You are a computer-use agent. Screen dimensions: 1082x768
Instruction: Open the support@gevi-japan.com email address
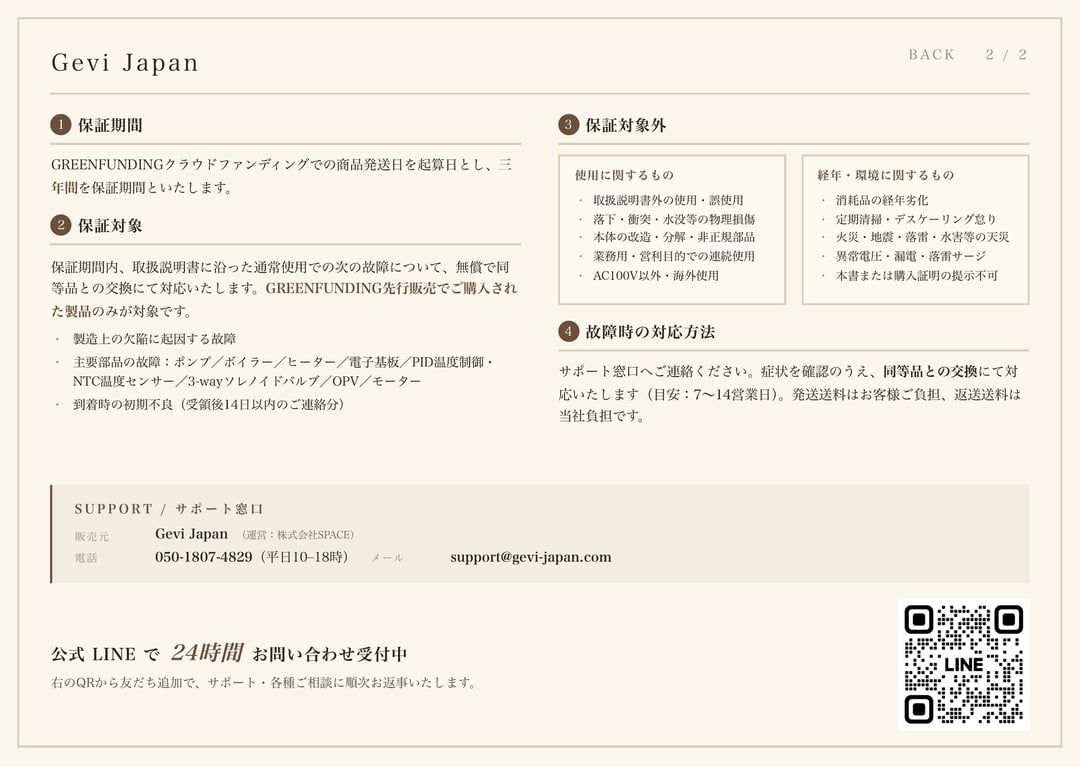pyautogui.click(x=531, y=557)
